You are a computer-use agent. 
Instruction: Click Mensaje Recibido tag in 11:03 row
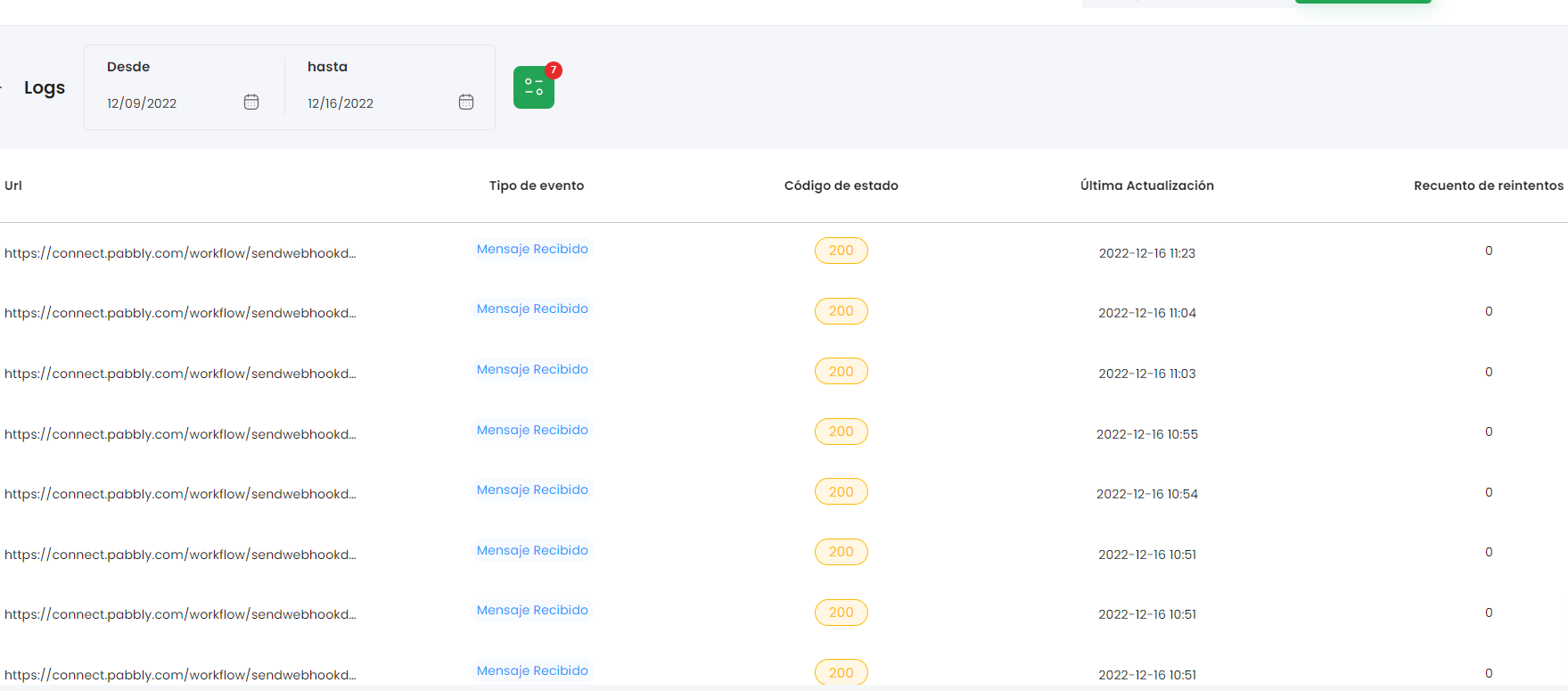532,369
